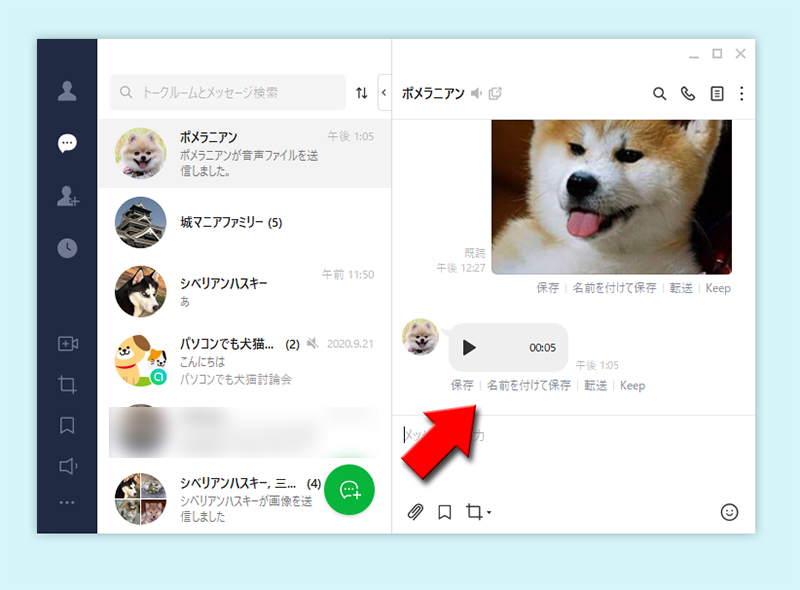Start a meeting with the video camera icon
Screen dimensions: 800x590
(x=67, y=345)
